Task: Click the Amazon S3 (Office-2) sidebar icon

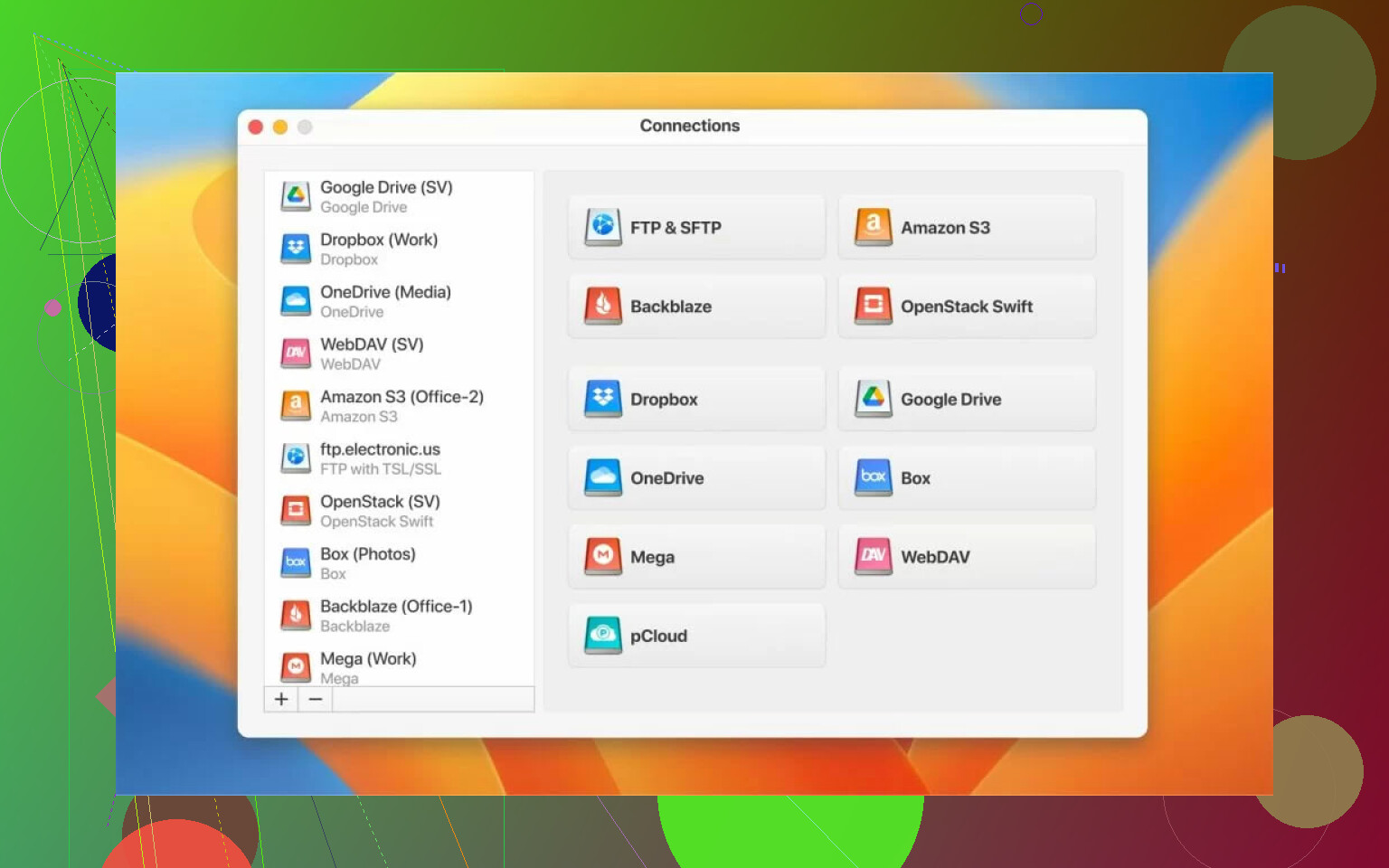Action: click(x=296, y=406)
